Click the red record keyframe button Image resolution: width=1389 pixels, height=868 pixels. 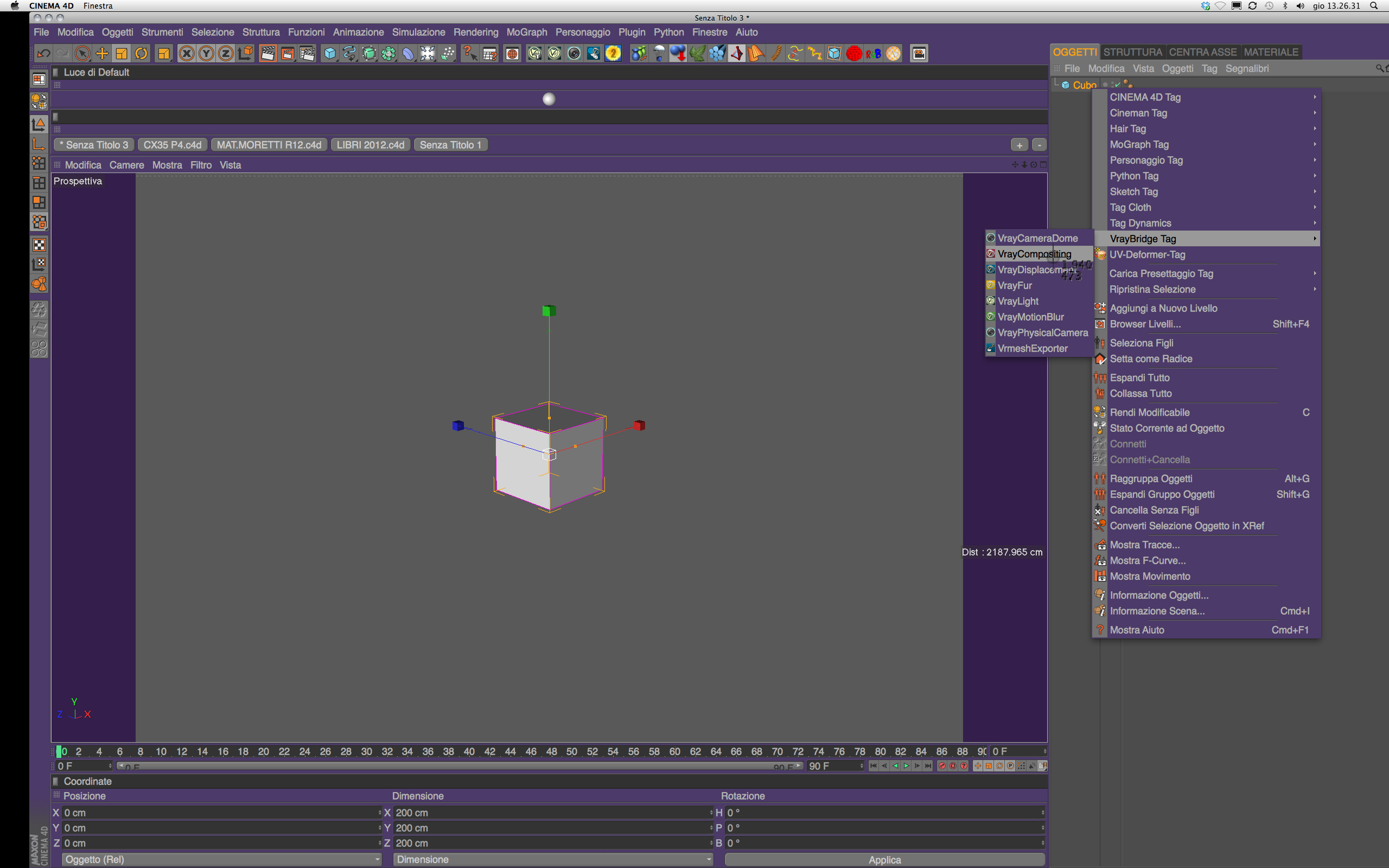click(942, 766)
